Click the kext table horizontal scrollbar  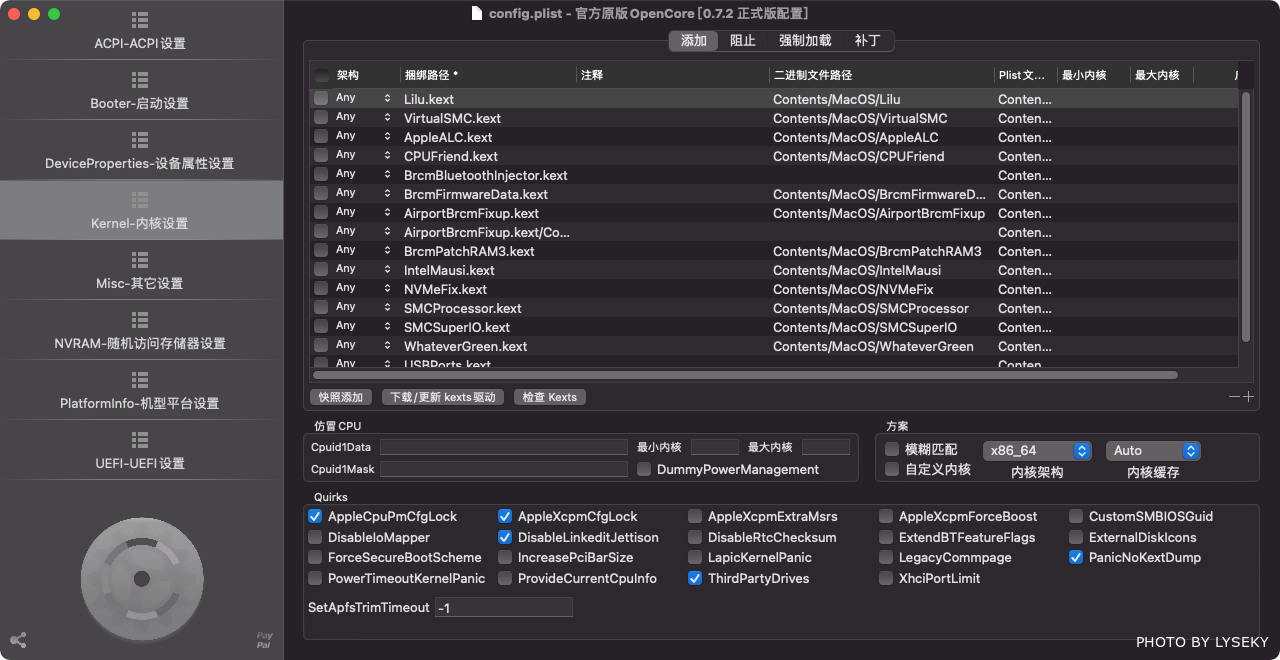tap(746, 375)
